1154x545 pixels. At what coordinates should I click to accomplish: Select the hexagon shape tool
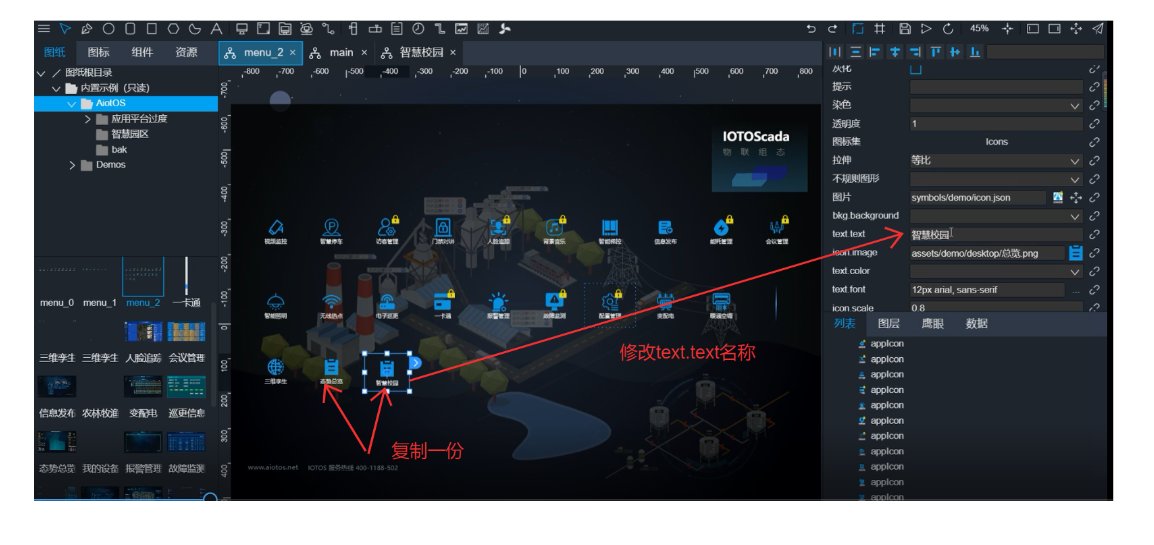pyautogui.click(x=173, y=29)
